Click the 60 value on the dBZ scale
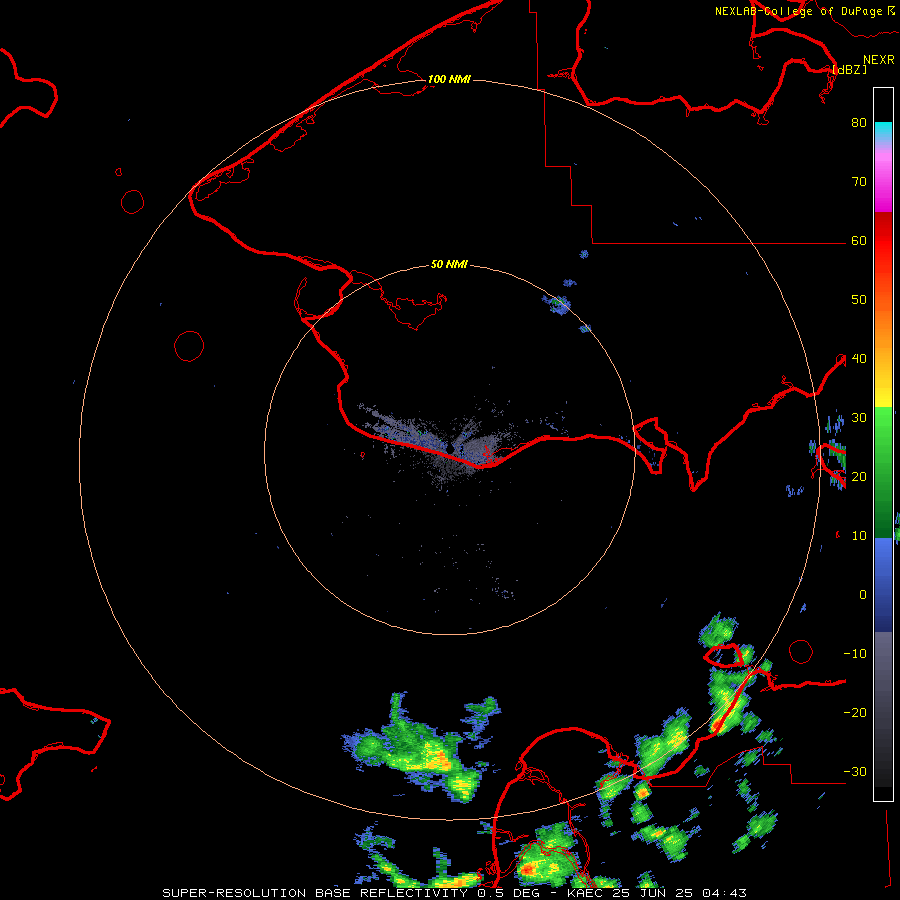The height and width of the screenshot is (900, 900). [859, 240]
